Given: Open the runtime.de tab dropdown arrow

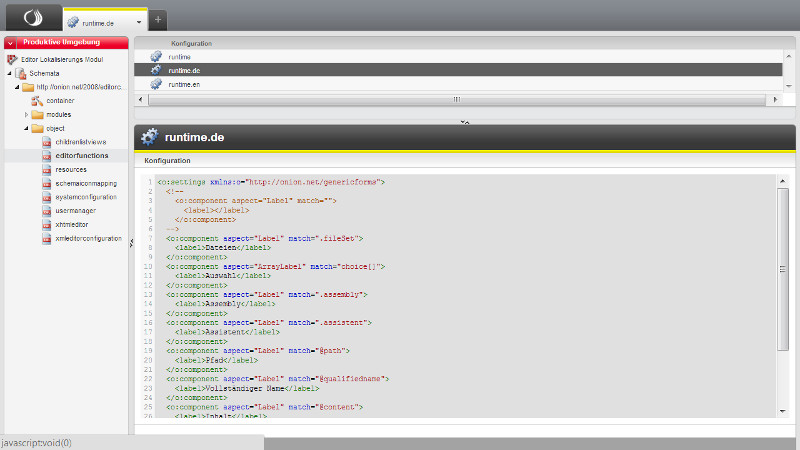Looking at the screenshot, I should [x=138, y=22].
